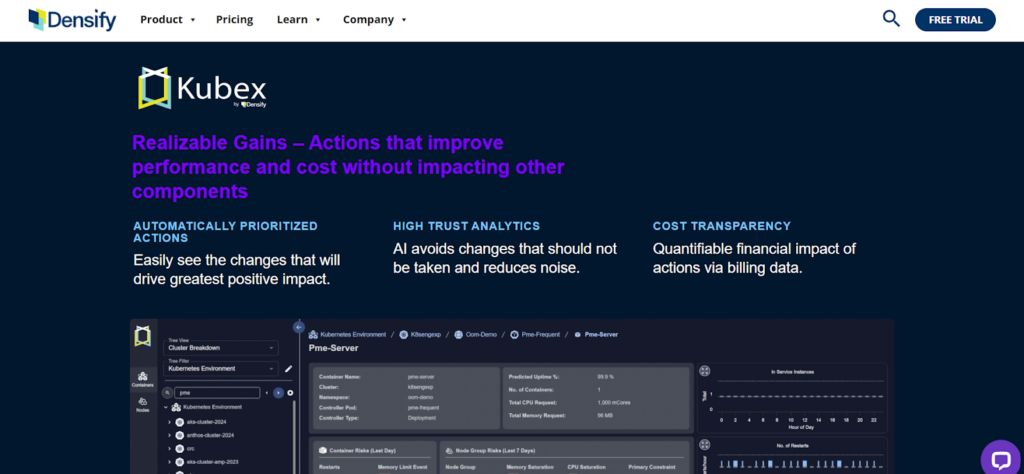The width and height of the screenshot is (1024, 474).
Task: Click COST TRANSPARENCY heading
Action: tap(722, 226)
